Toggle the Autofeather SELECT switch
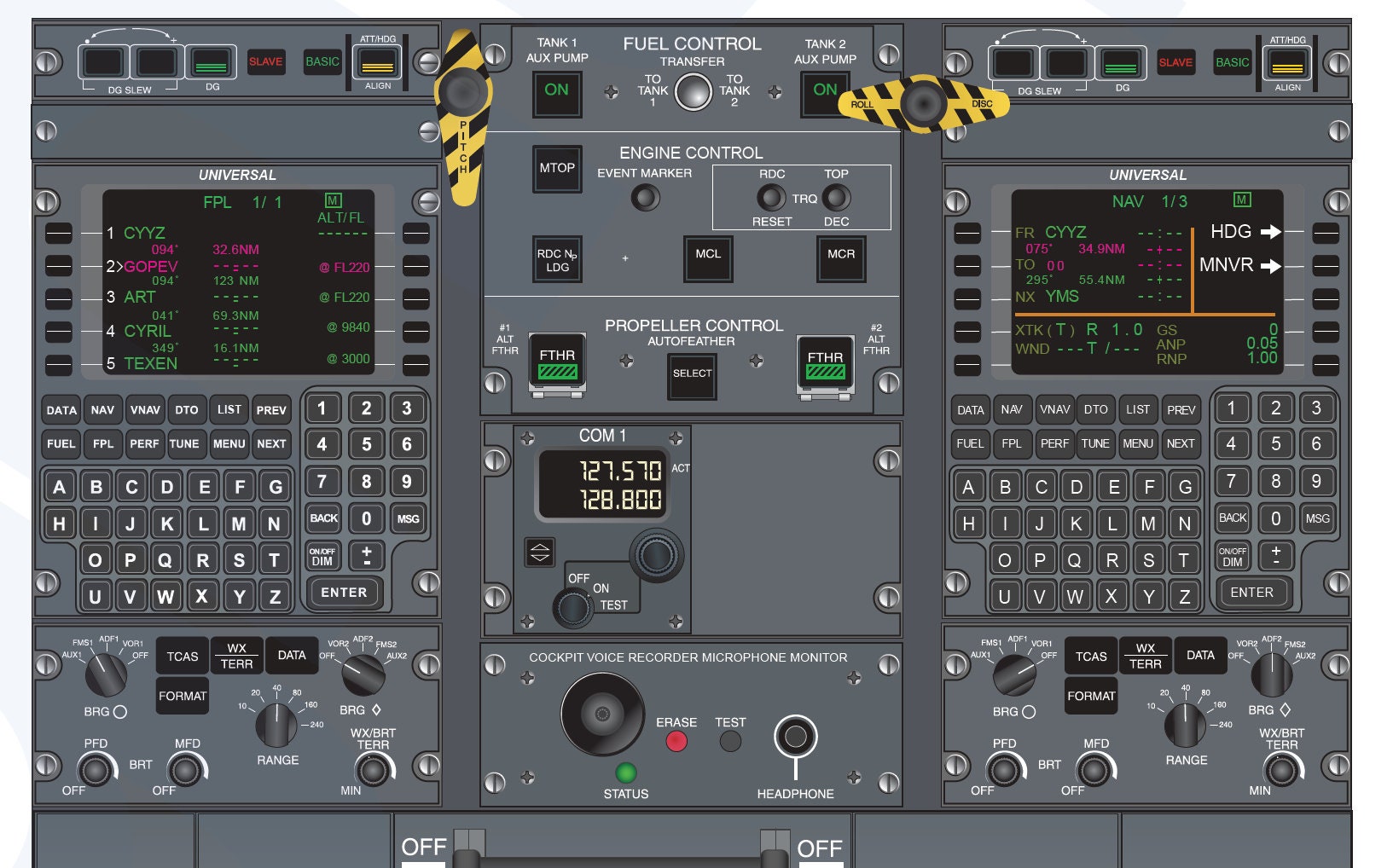This screenshot has width=1393, height=868. [x=692, y=375]
